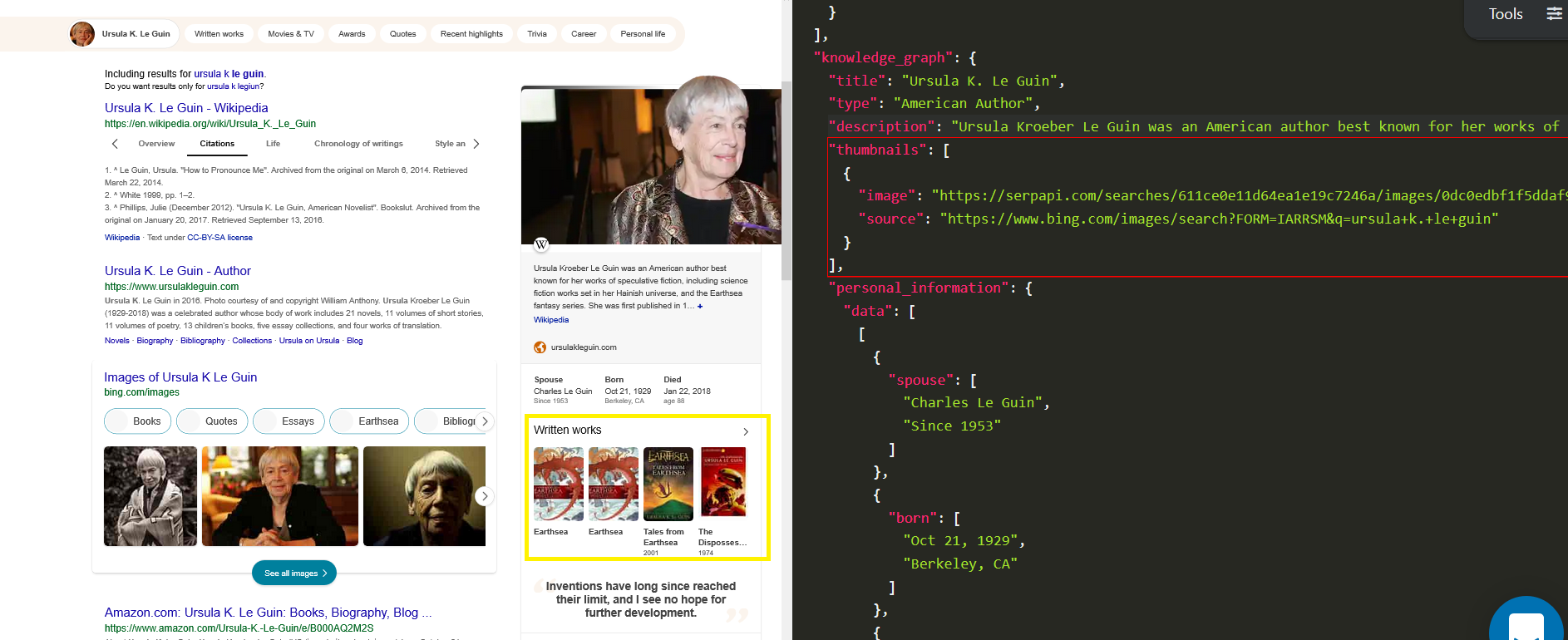1568x640 pixels.
Task: Select the Citations section tab
Action: [x=217, y=144]
